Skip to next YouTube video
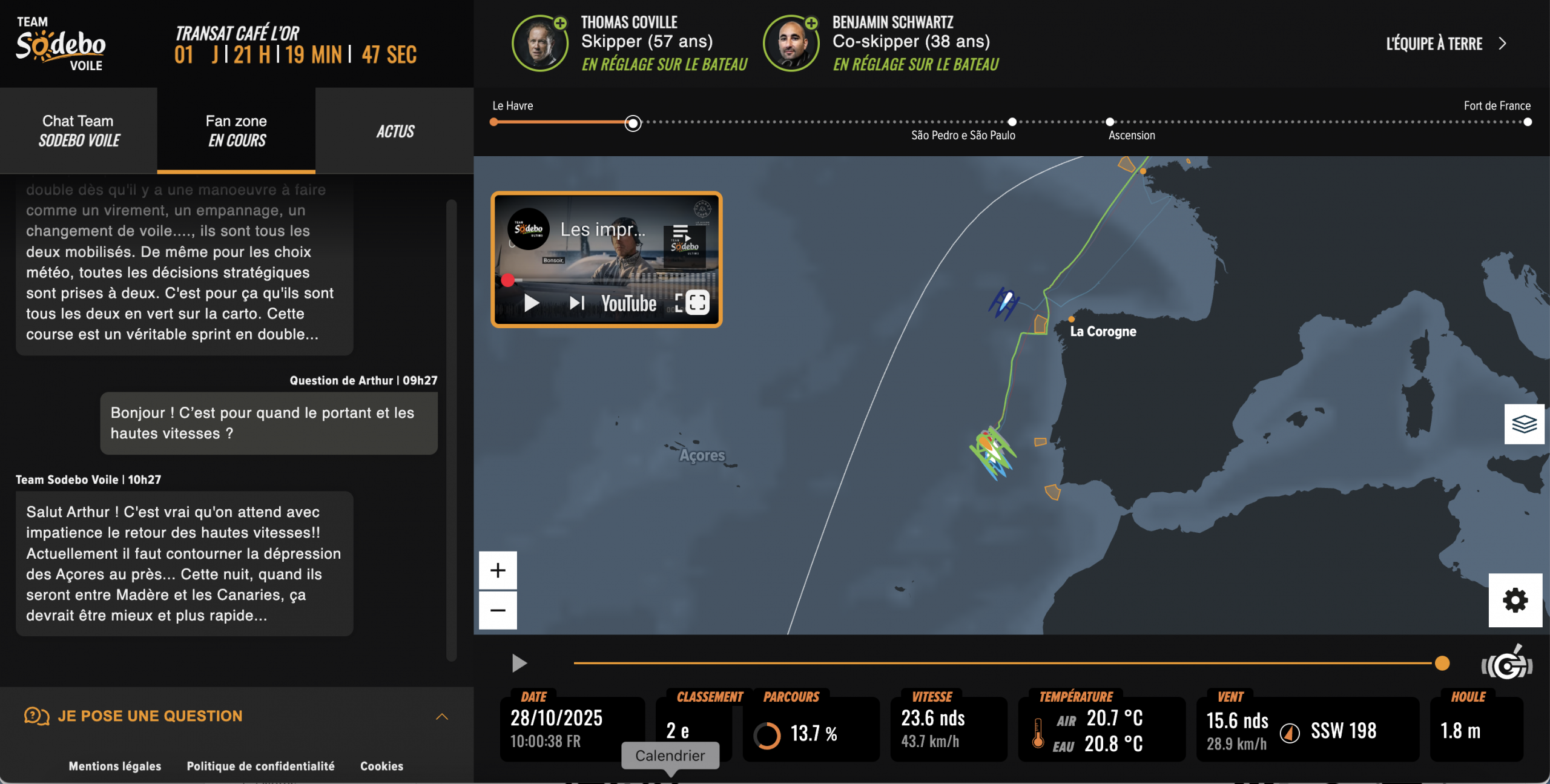1550x784 pixels. coord(576,303)
